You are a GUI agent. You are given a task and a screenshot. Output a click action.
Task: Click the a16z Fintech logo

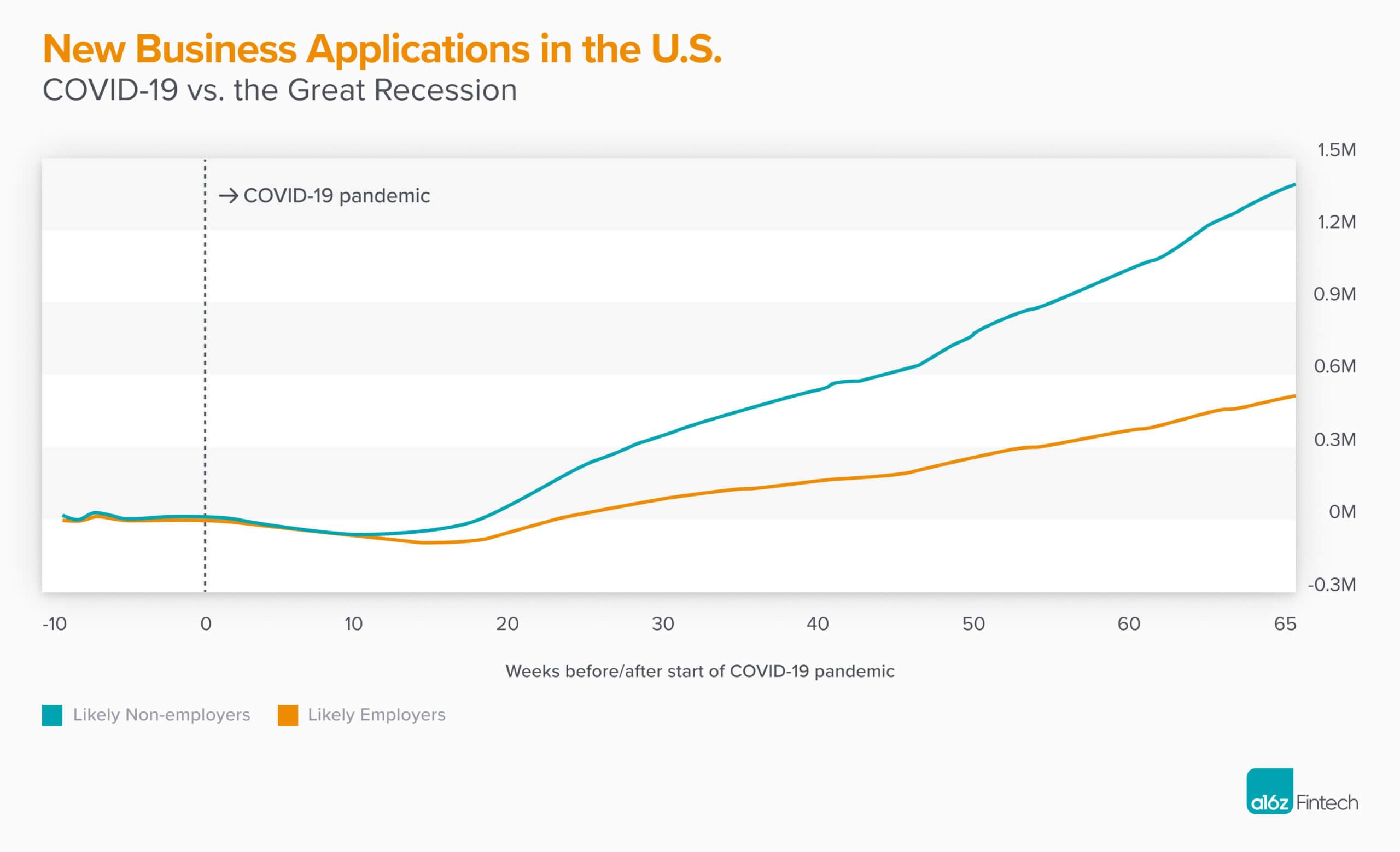point(1302,791)
